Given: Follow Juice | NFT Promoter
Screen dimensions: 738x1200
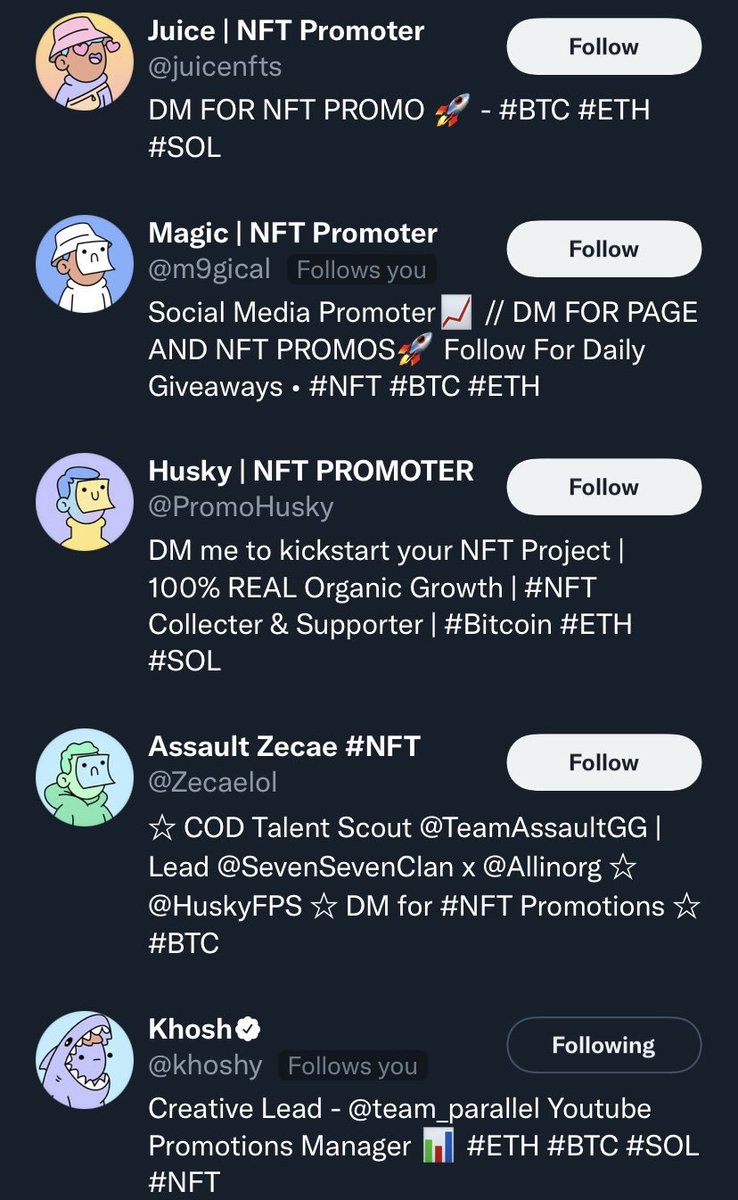Looking at the screenshot, I should click(603, 47).
